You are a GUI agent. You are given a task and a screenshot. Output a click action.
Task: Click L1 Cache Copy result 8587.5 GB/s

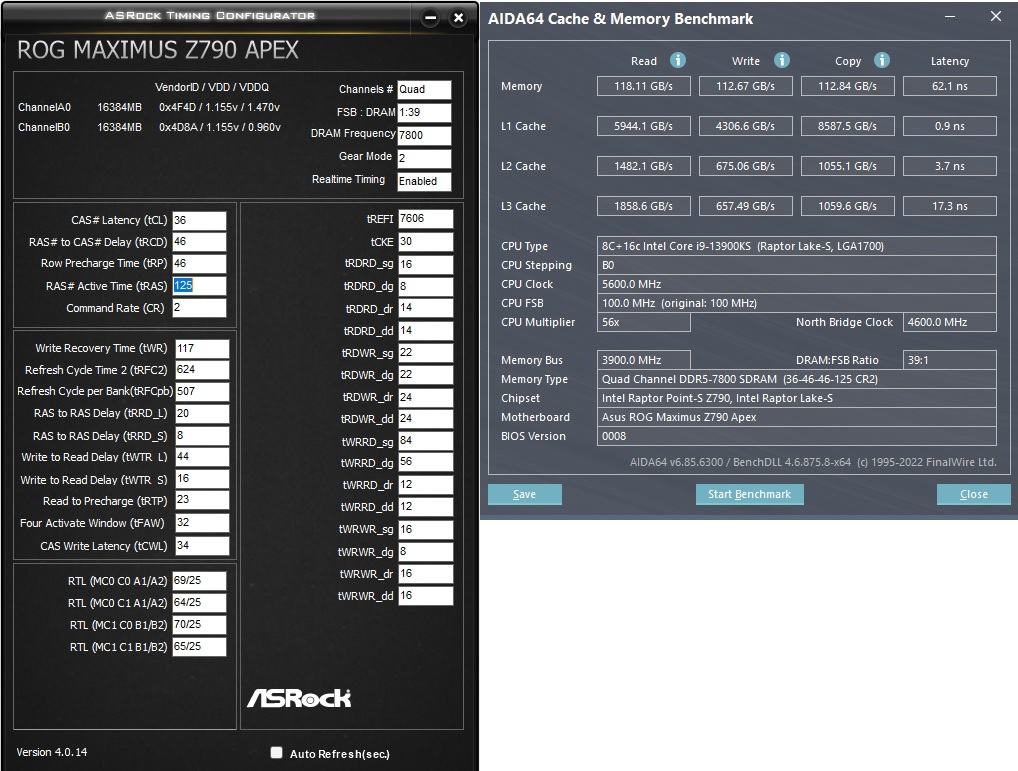click(x=847, y=126)
